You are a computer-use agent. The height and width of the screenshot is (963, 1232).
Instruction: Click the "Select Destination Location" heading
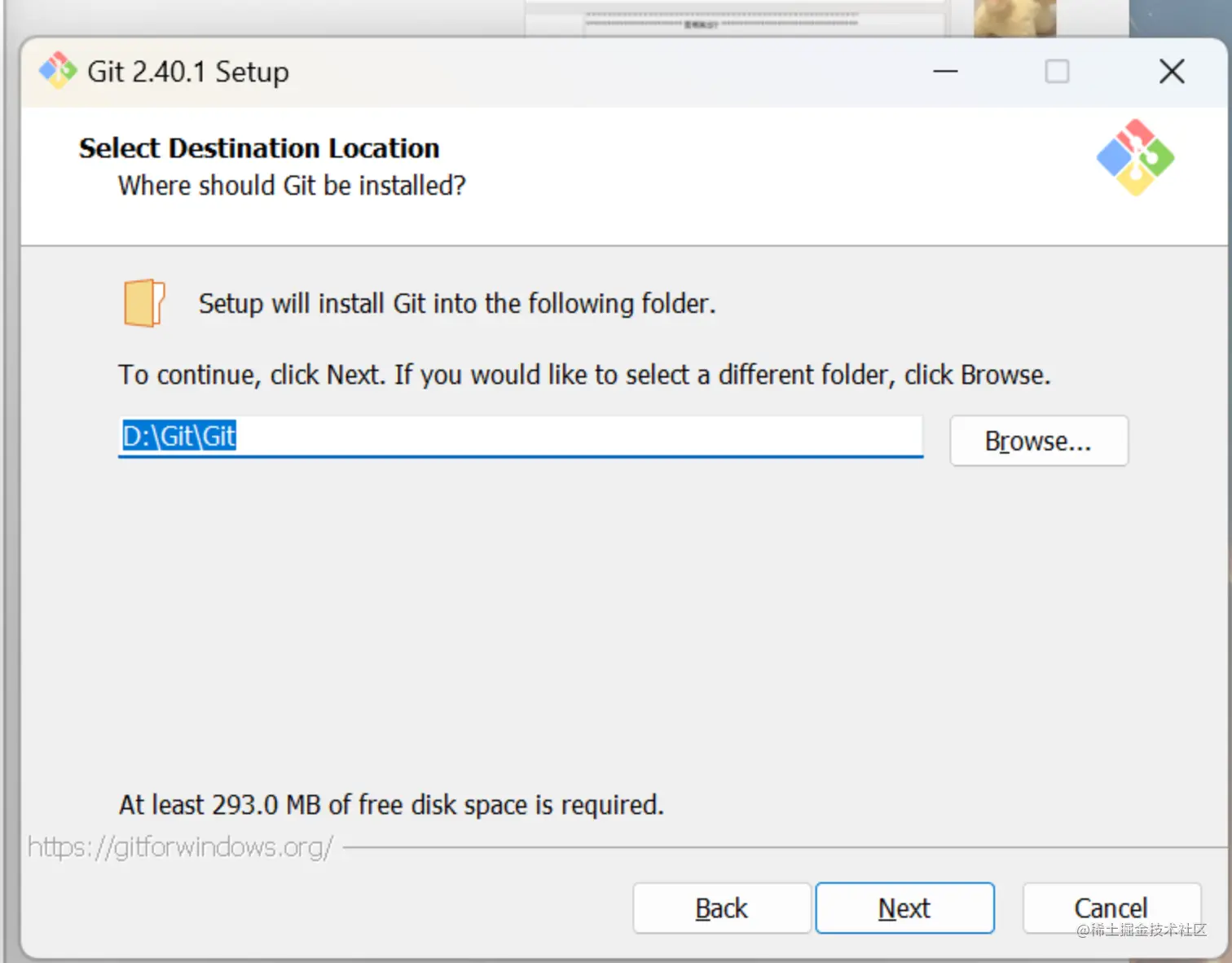tap(259, 148)
